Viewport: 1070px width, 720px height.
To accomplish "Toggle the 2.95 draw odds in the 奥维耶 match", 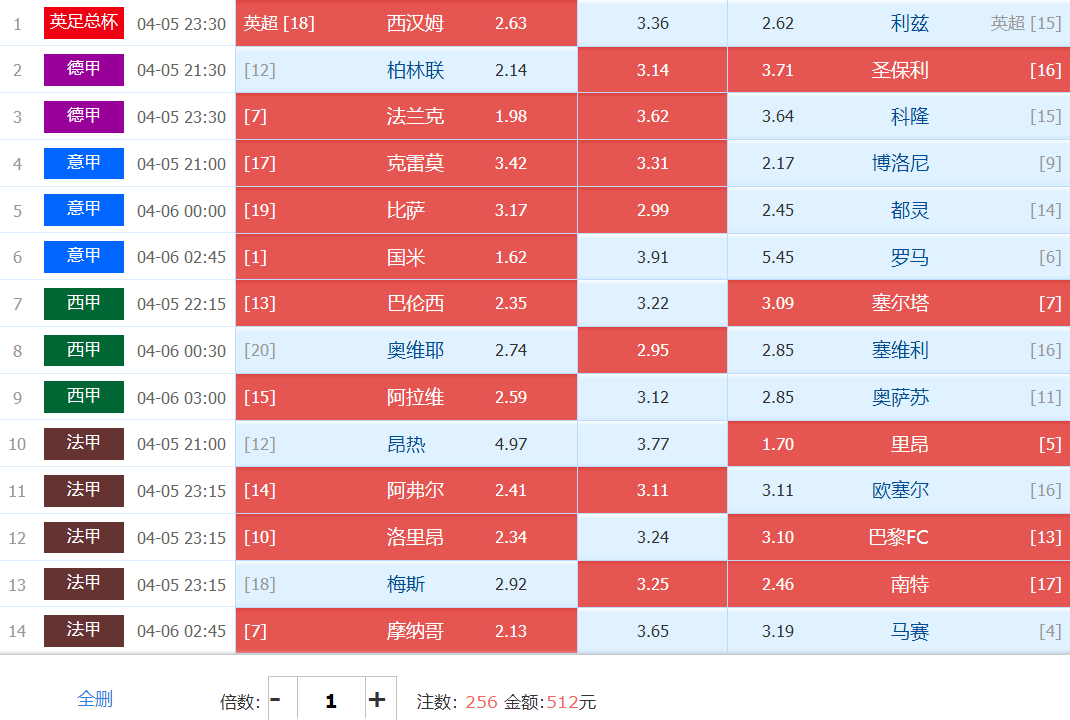I will click(652, 350).
